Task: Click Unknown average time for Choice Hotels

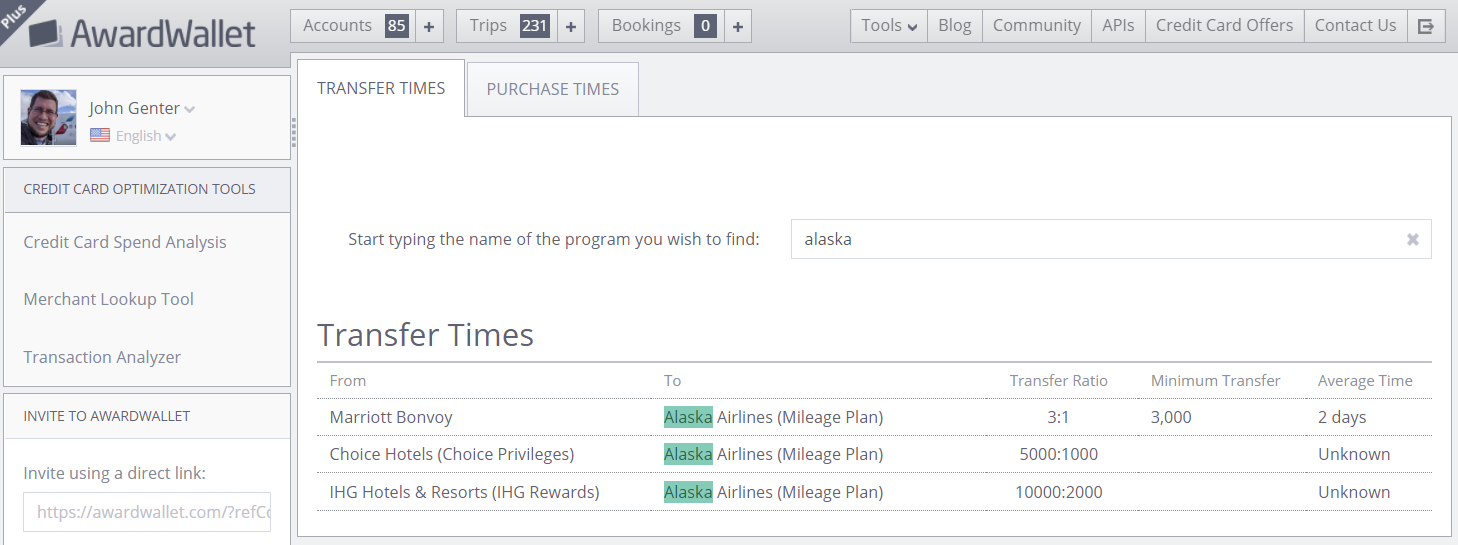Action: 1354,454
